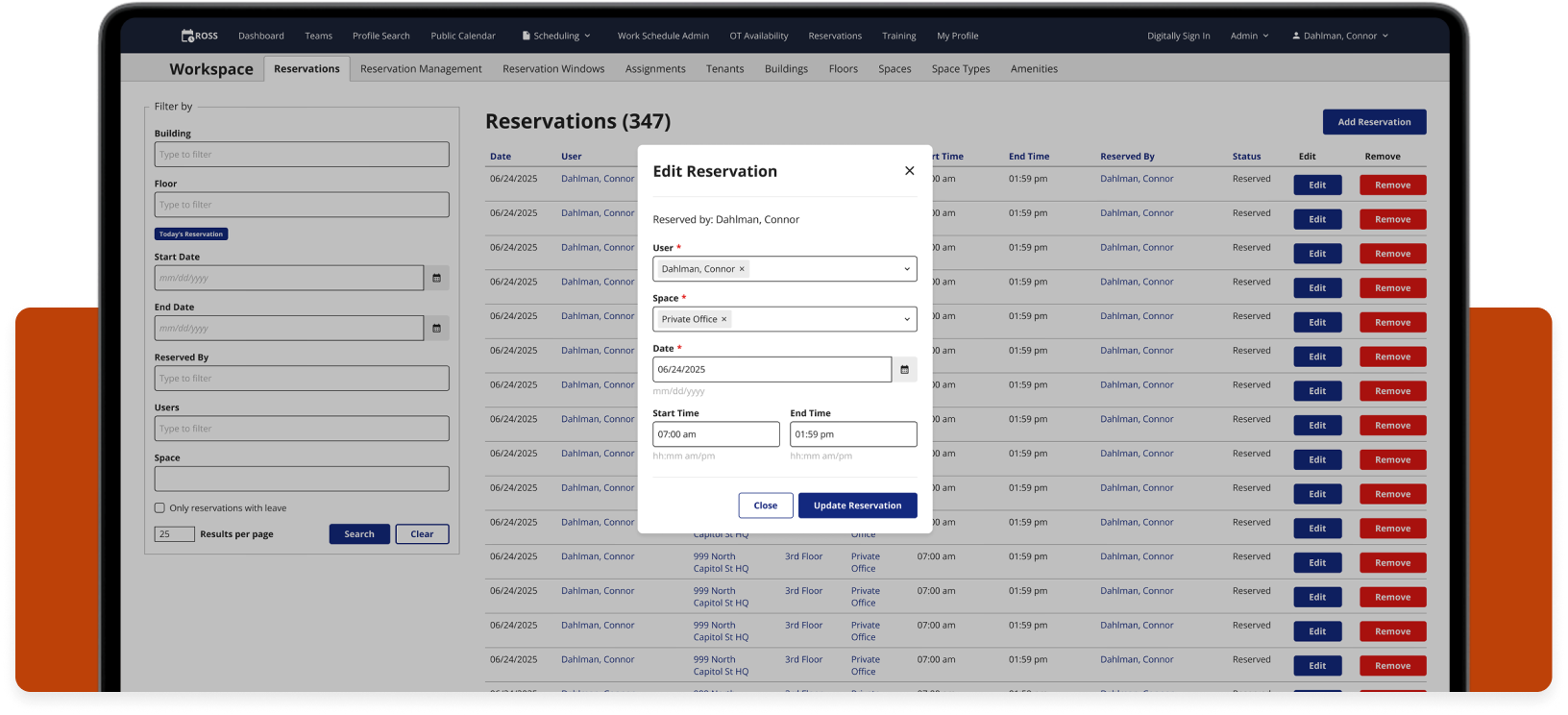Click the Update Reservation button
The width and height of the screenshot is (1568, 715).
tap(857, 505)
